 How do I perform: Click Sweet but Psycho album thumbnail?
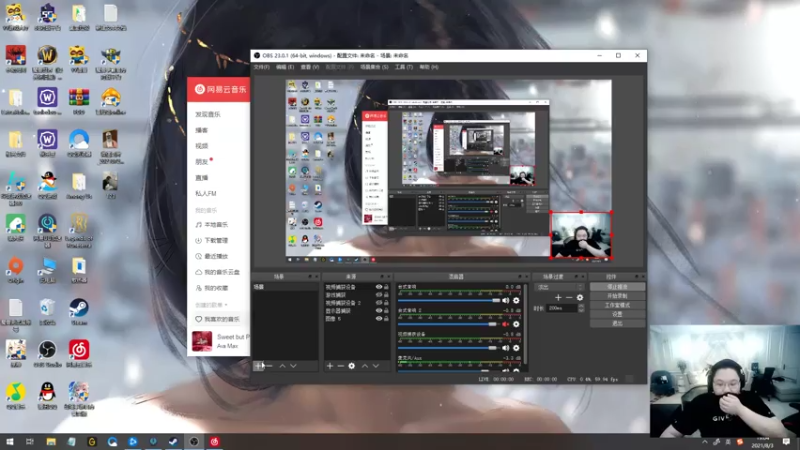point(202,341)
